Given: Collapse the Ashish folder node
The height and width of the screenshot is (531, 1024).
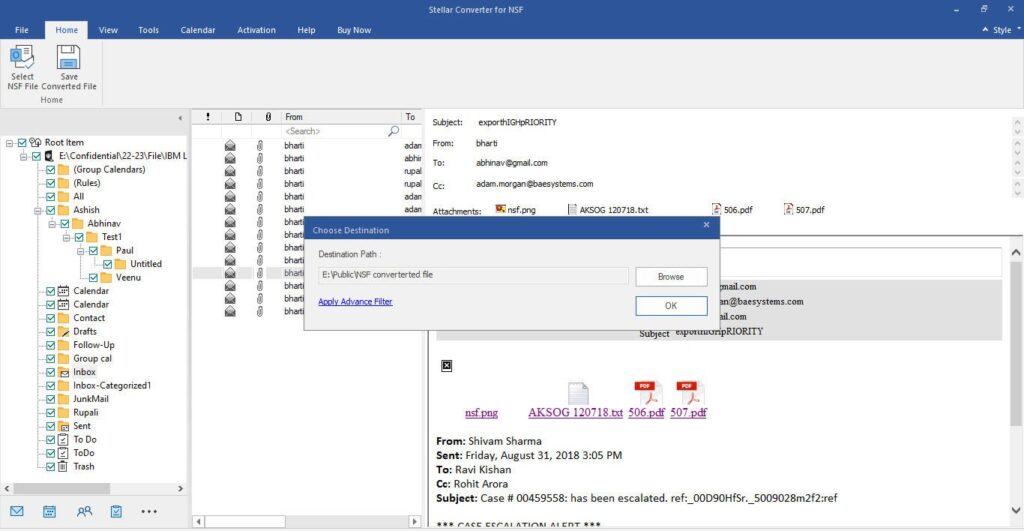Looking at the screenshot, I should click(x=38, y=210).
